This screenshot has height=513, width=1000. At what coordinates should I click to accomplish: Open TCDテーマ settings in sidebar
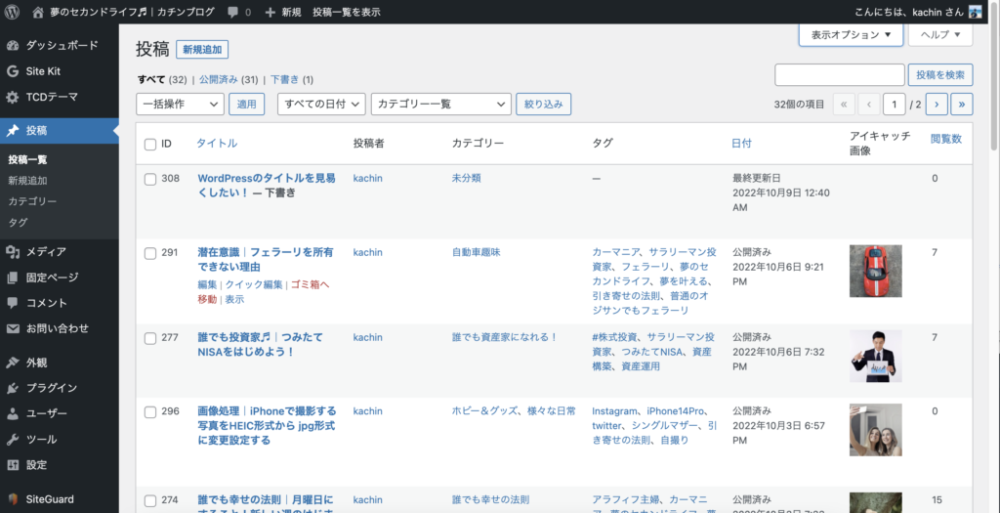coord(51,97)
